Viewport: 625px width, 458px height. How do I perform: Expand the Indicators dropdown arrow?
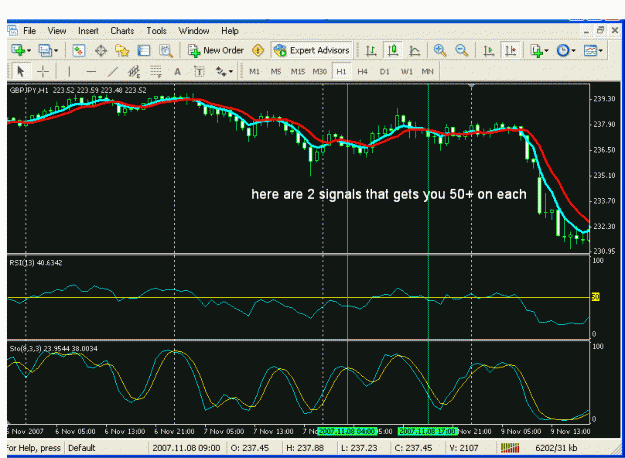coord(546,51)
